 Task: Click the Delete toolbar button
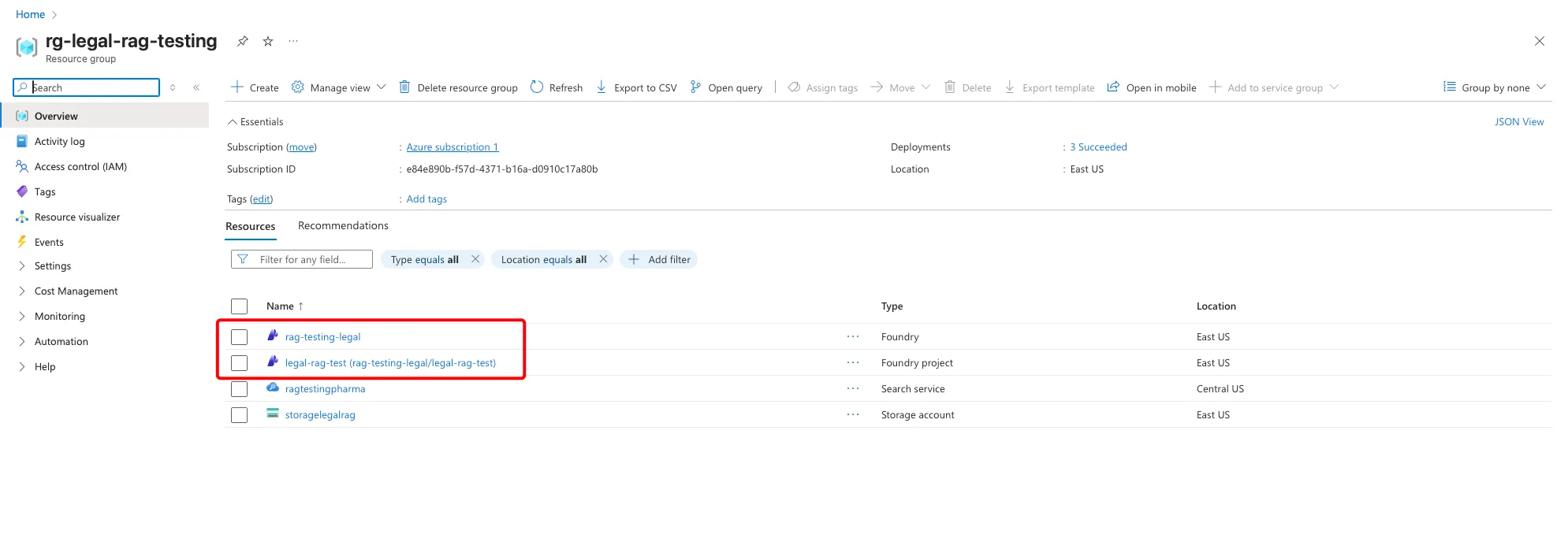point(968,87)
